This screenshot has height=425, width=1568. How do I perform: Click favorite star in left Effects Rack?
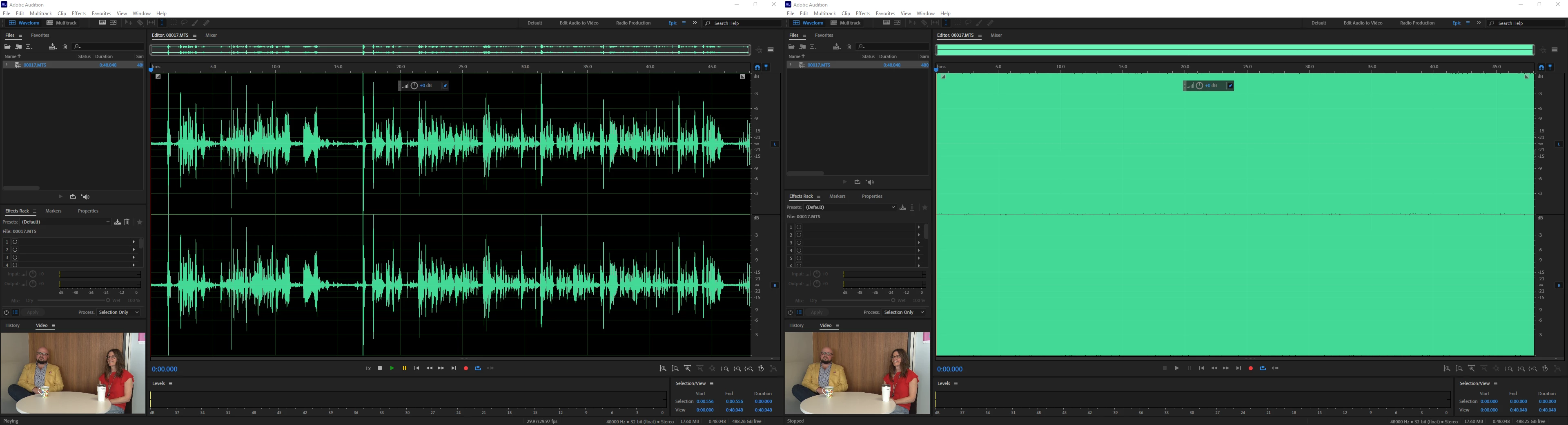pyautogui.click(x=139, y=222)
